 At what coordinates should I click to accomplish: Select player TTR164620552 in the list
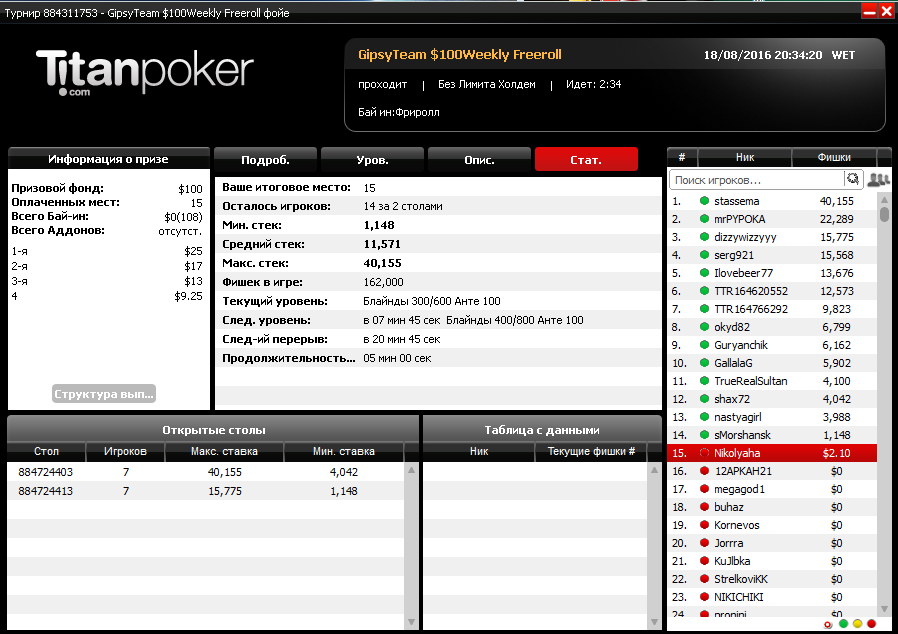pos(772,291)
